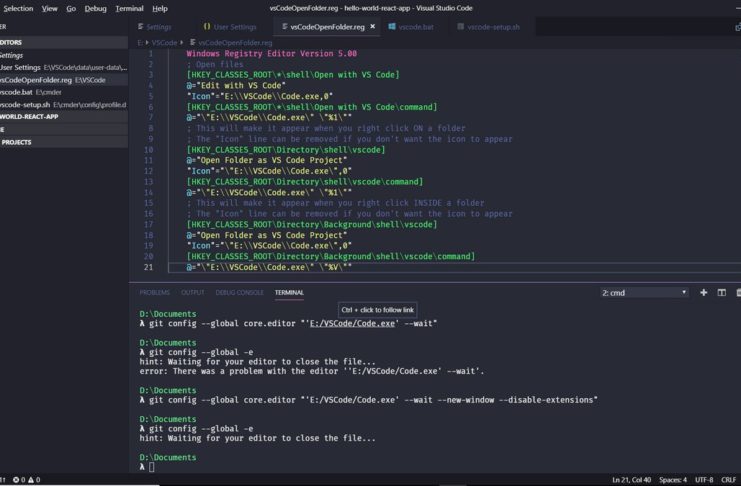Close the vsCodeOpenFolder.reg tab
Image resolution: width=741 pixels, height=486 pixels.
tap(373, 26)
